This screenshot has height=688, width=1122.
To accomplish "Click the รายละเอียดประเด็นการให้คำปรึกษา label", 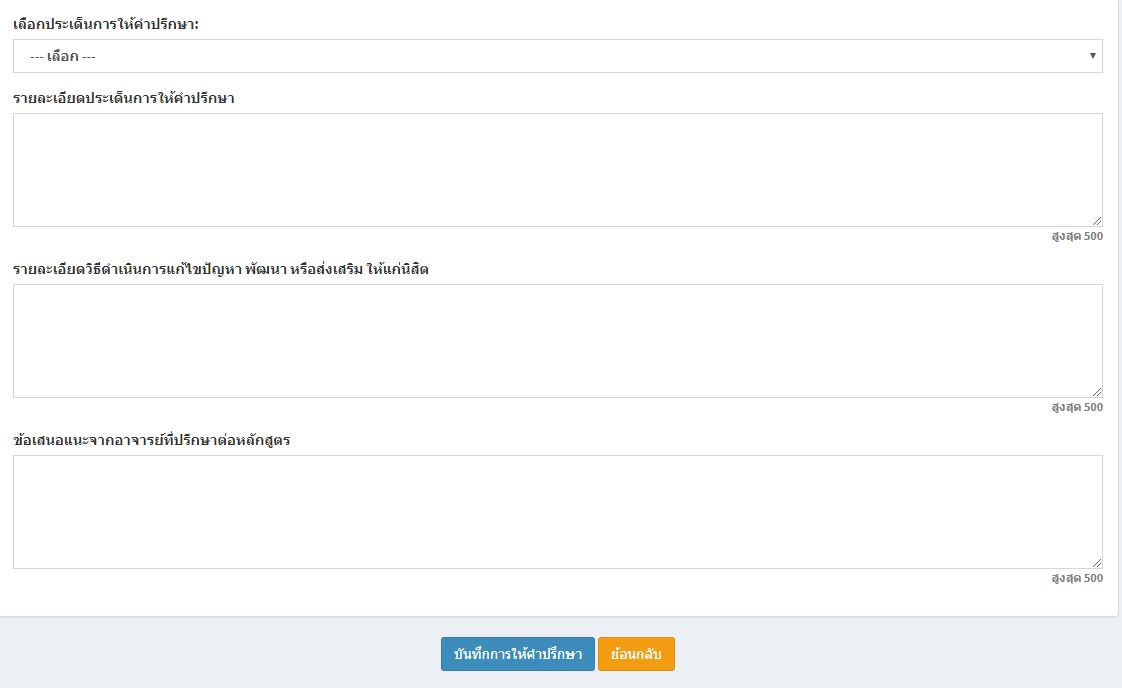I will tap(124, 98).
